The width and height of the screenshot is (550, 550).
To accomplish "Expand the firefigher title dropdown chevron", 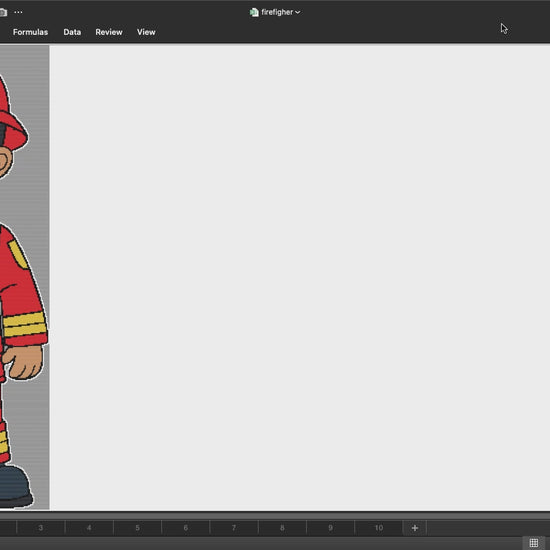I will [x=297, y=13].
